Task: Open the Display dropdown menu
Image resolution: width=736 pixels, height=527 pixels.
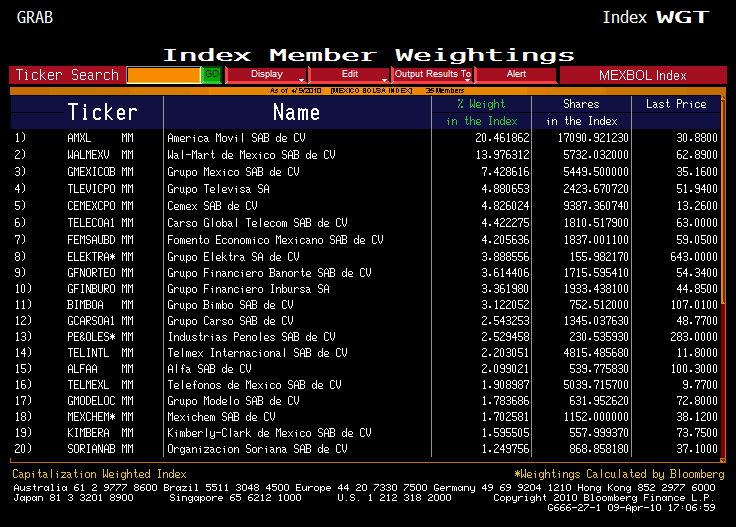Action: (x=266, y=75)
